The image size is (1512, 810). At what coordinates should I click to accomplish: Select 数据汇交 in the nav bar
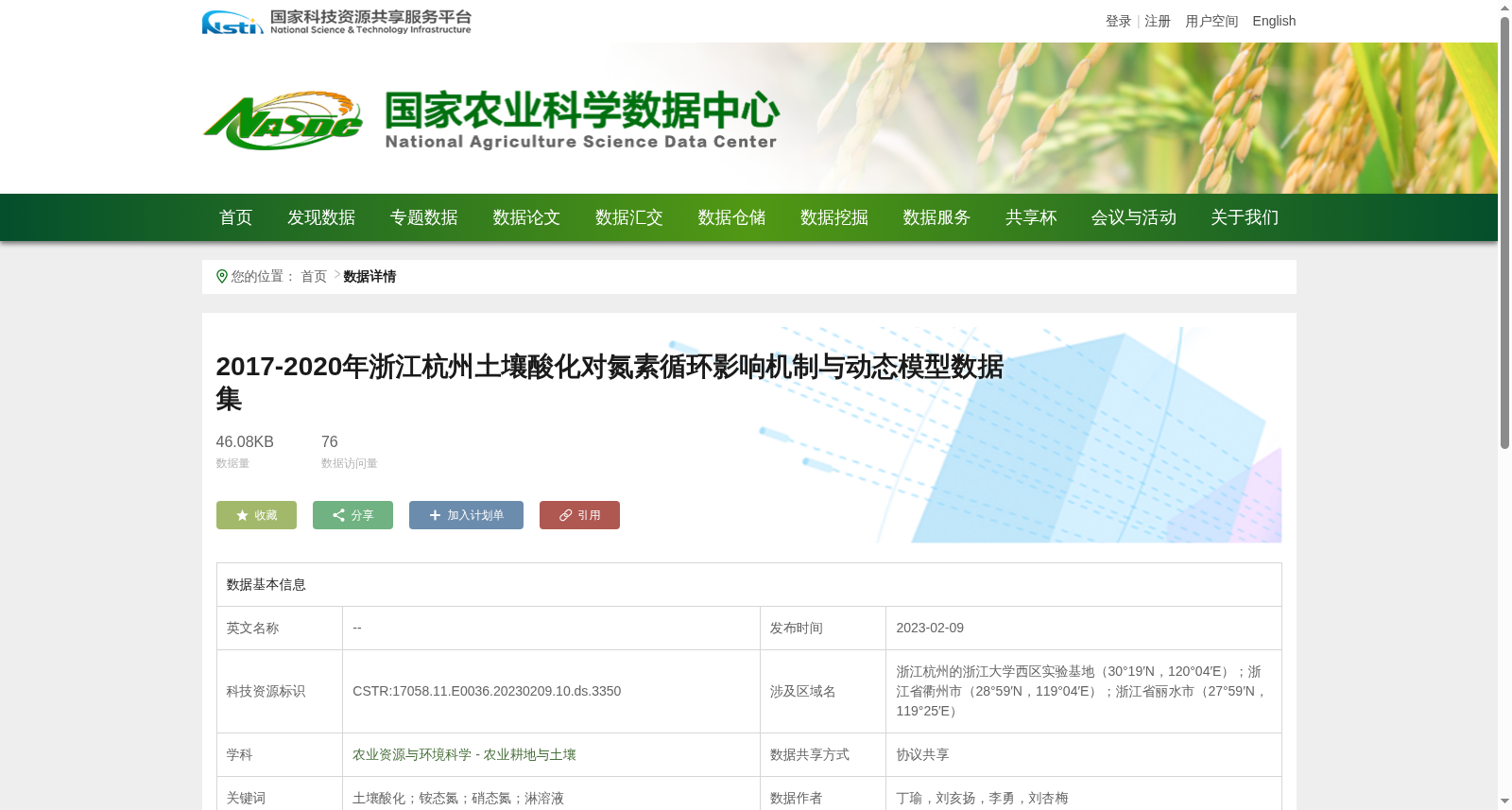629,218
